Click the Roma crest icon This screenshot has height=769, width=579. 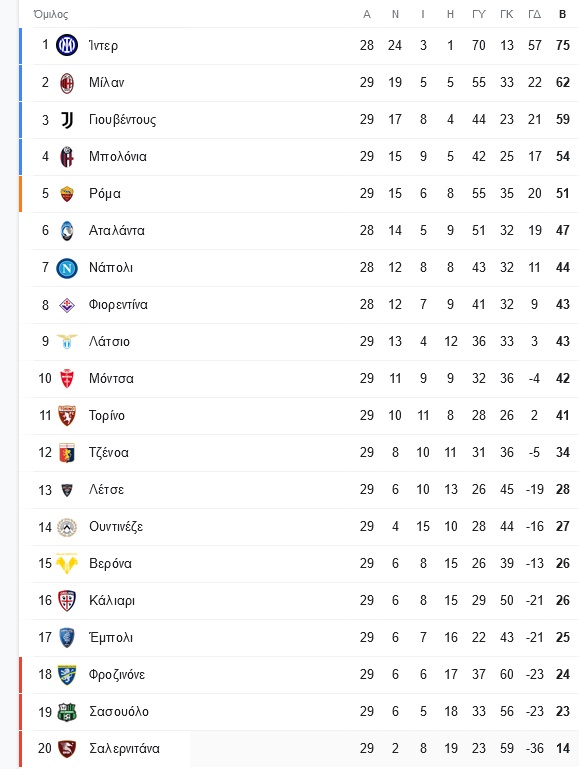tap(67, 194)
